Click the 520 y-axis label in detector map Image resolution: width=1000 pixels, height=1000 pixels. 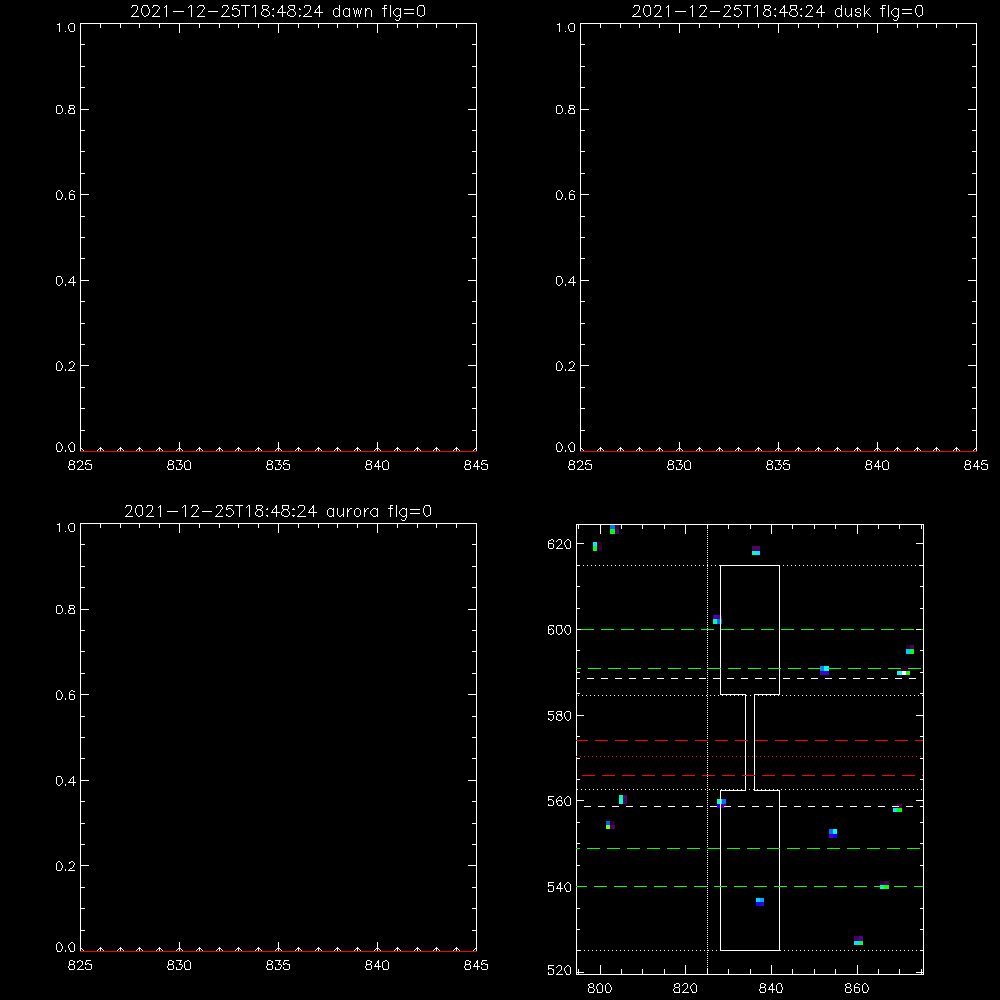[559, 970]
